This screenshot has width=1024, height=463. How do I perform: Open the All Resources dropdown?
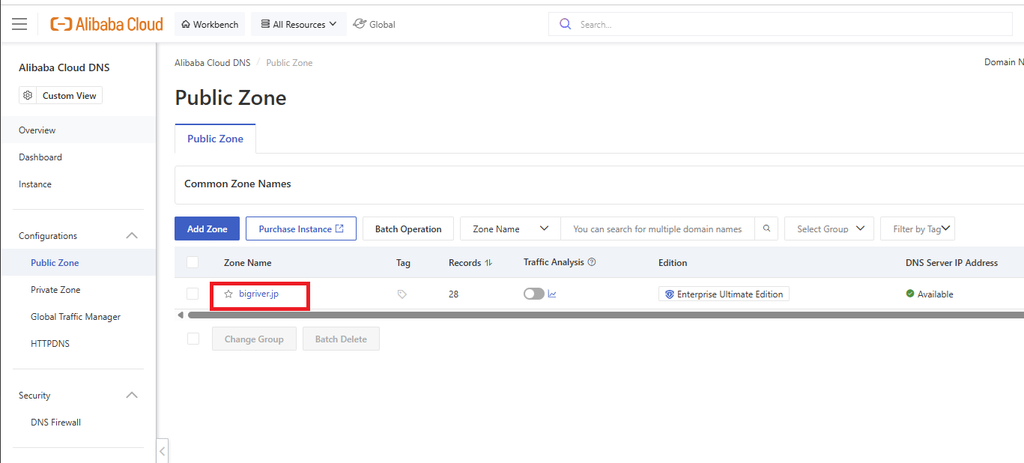click(298, 24)
